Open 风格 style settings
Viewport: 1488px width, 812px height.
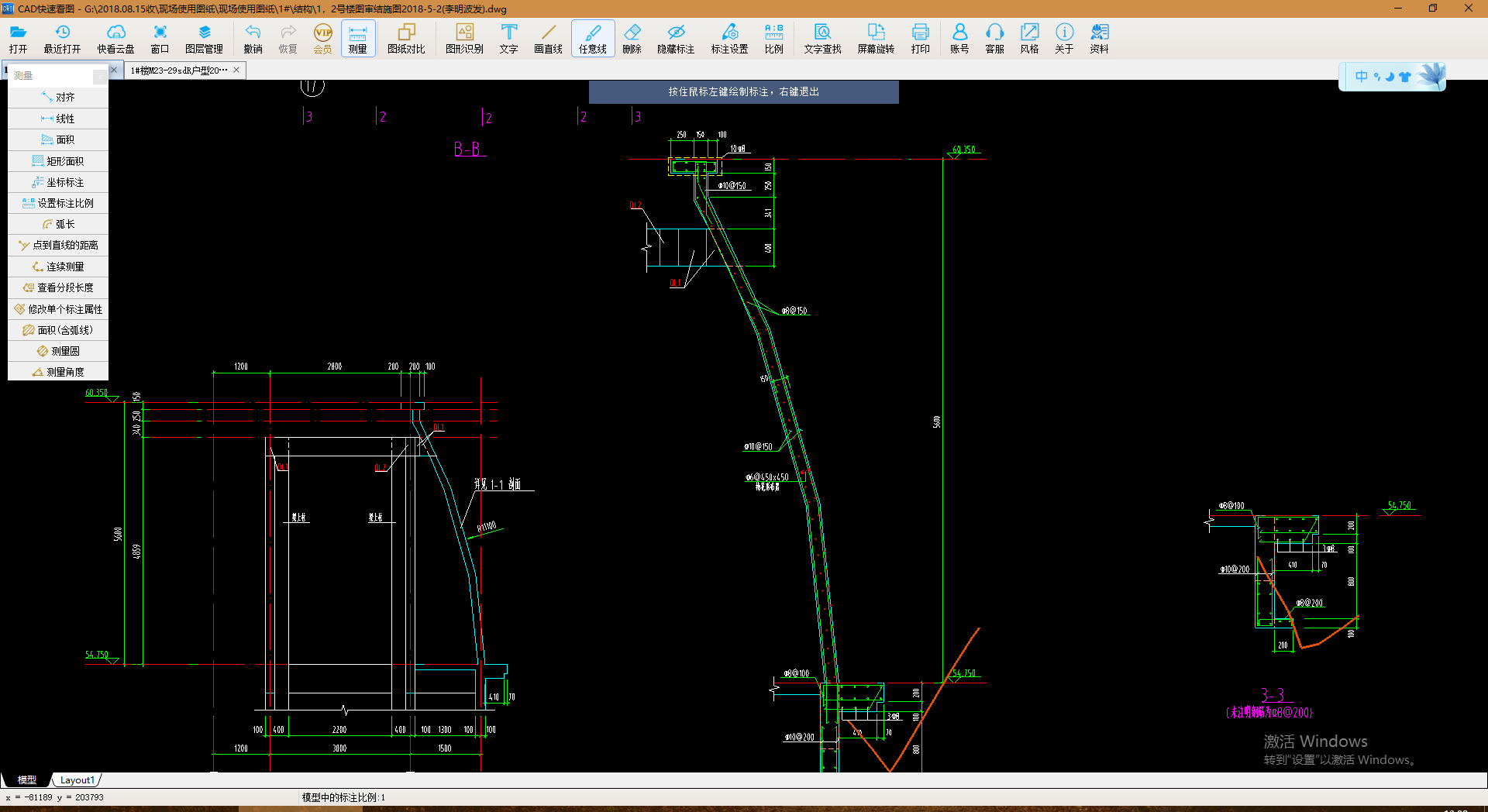1029,39
